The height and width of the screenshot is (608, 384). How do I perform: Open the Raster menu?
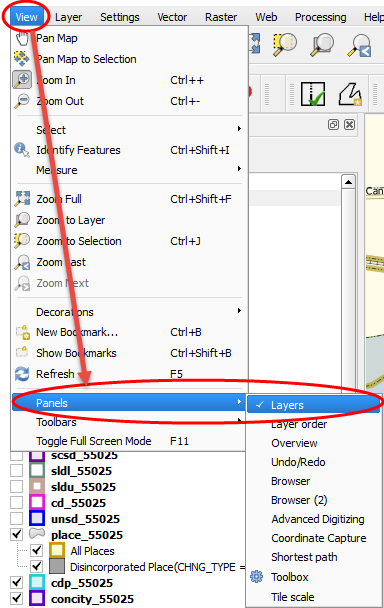[221, 17]
